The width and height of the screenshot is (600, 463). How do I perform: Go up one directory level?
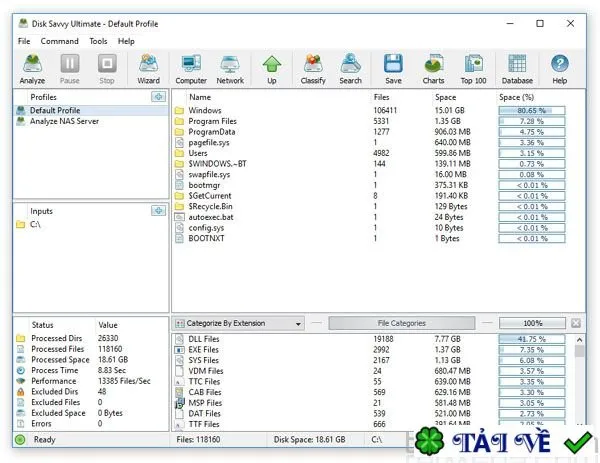(x=272, y=69)
